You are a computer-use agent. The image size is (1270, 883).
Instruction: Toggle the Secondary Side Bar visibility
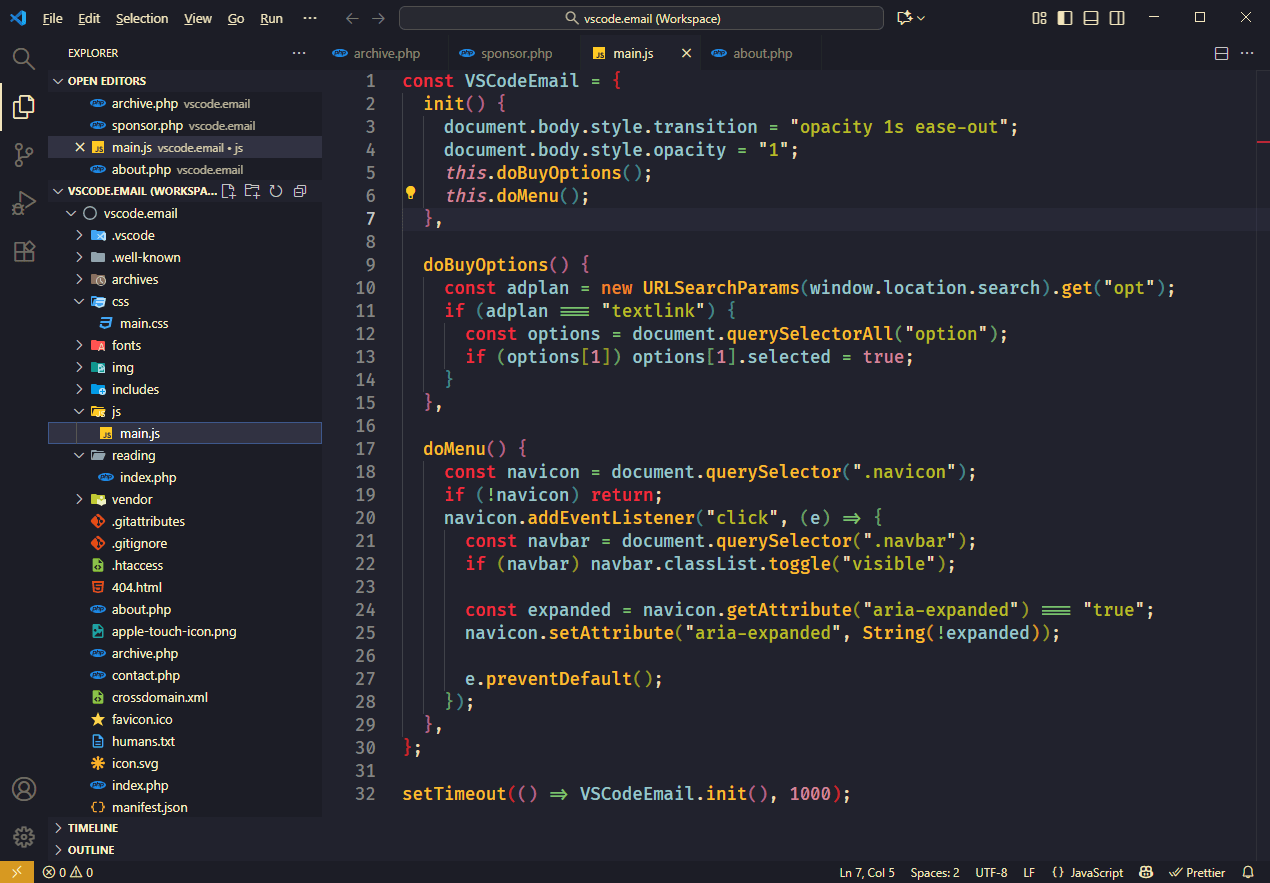[x=1116, y=17]
